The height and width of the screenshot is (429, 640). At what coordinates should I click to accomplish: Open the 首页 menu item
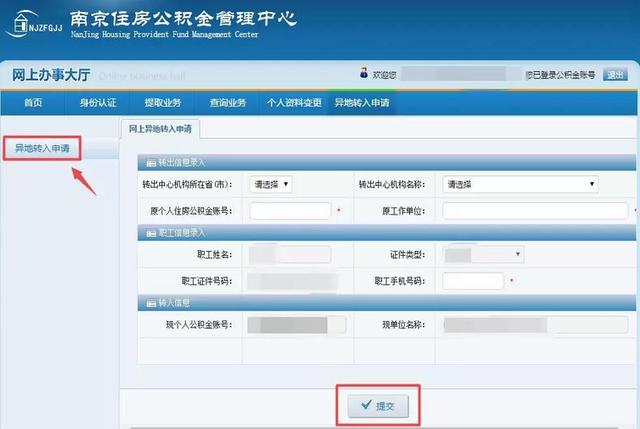tap(33, 102)
